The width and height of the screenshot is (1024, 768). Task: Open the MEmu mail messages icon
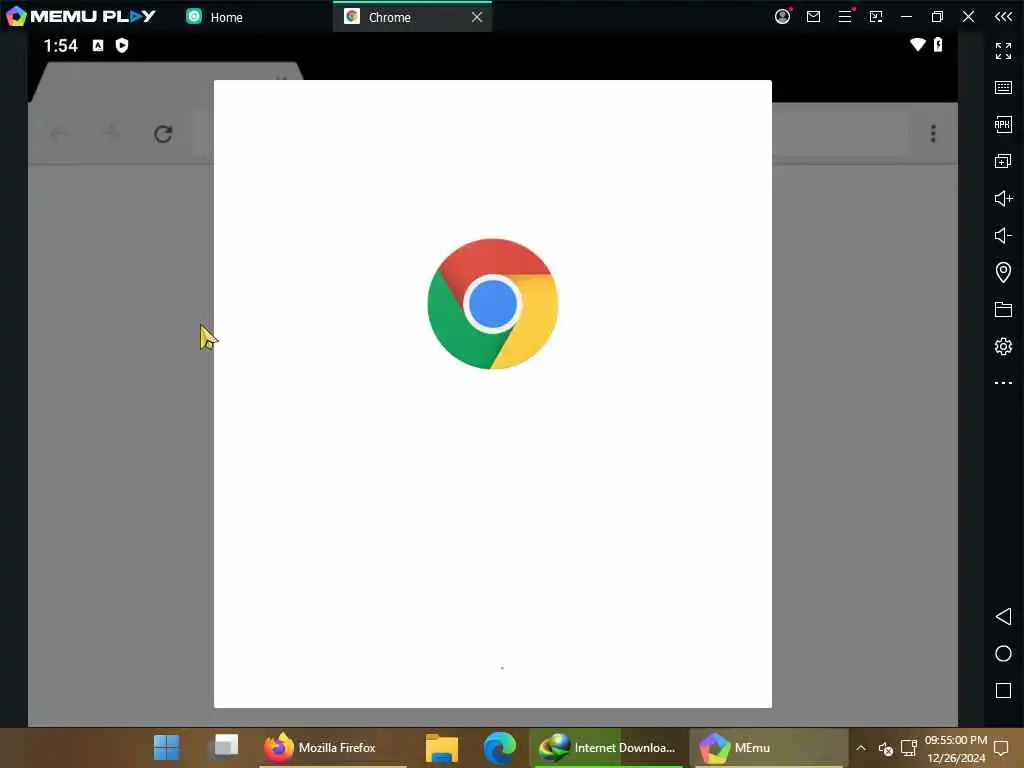(x=813, y=16)
